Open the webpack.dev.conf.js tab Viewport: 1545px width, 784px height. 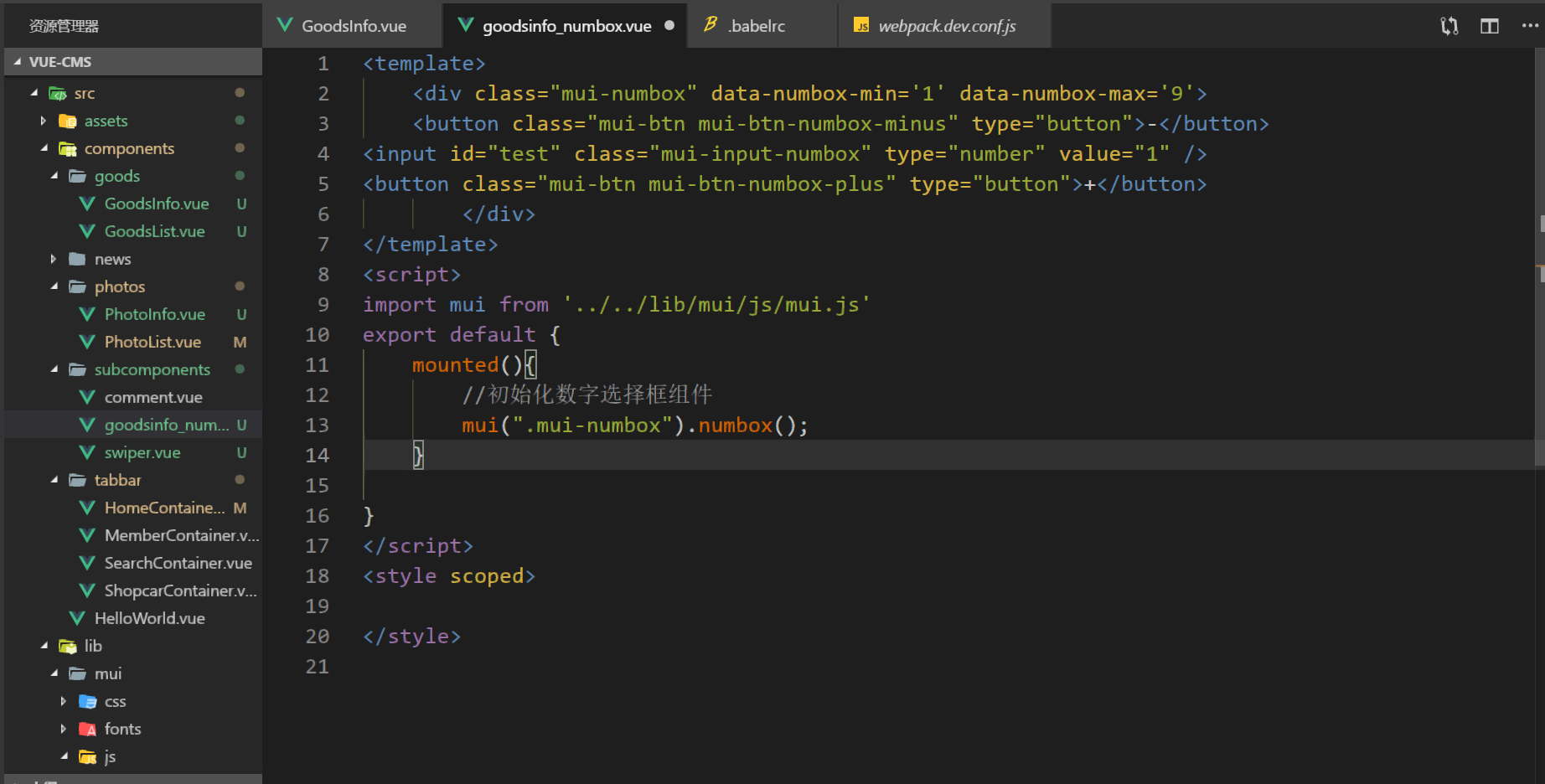click(944, 25)
